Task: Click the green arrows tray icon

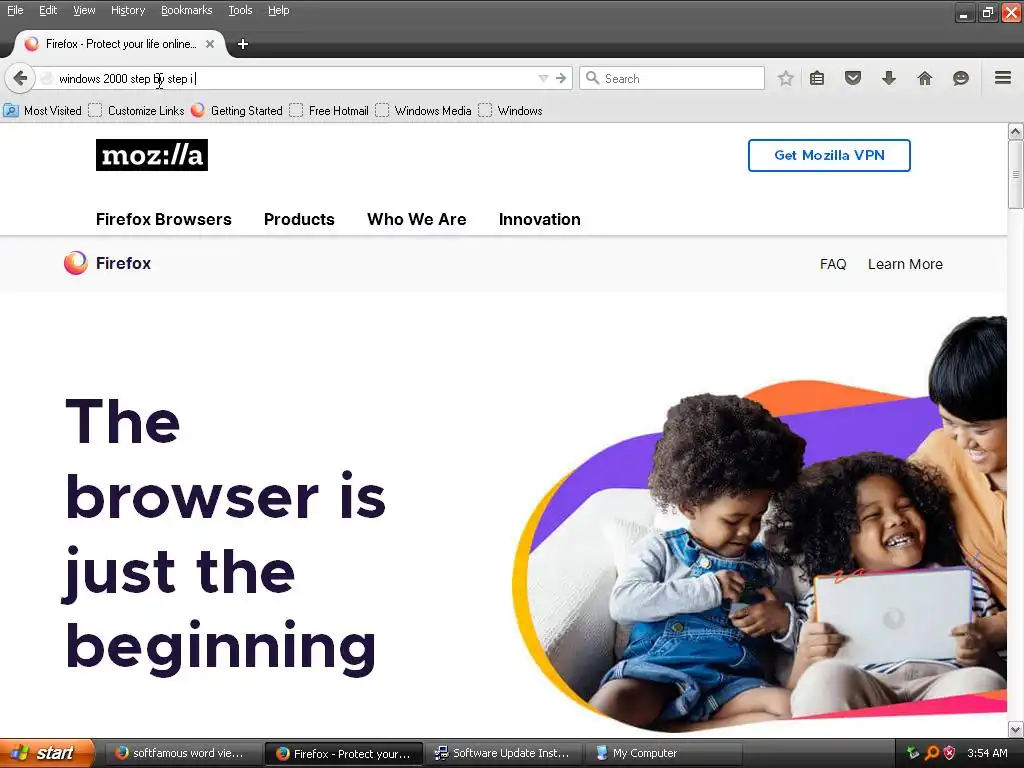Action: [x=913, y=753]
